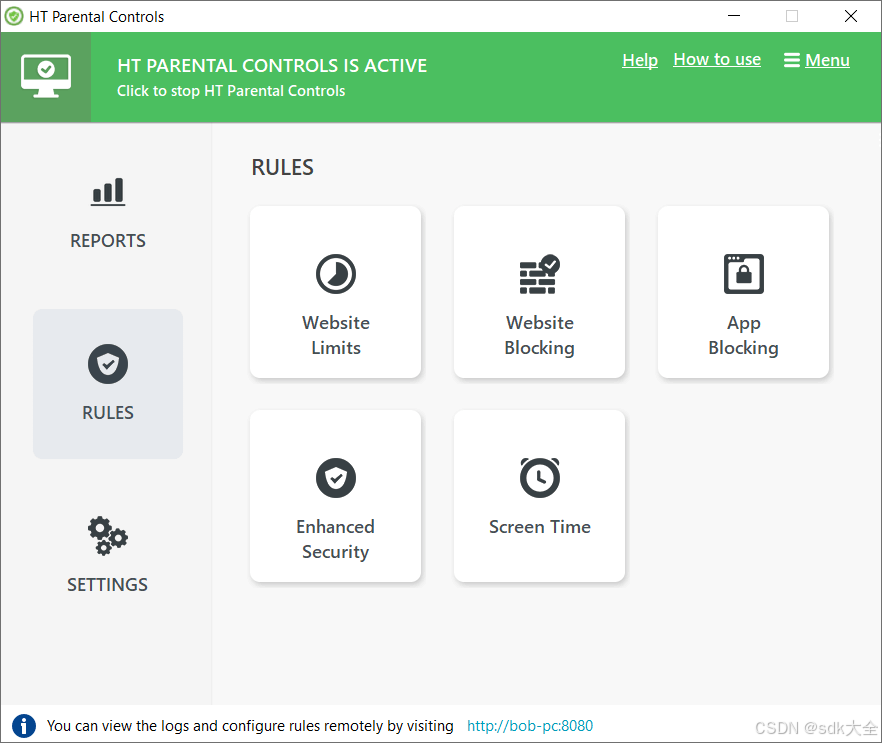Screen dimensions: 882x743
Task: Open the hamburger Menu
Action: pyautogui.click(x=816, y=60)
